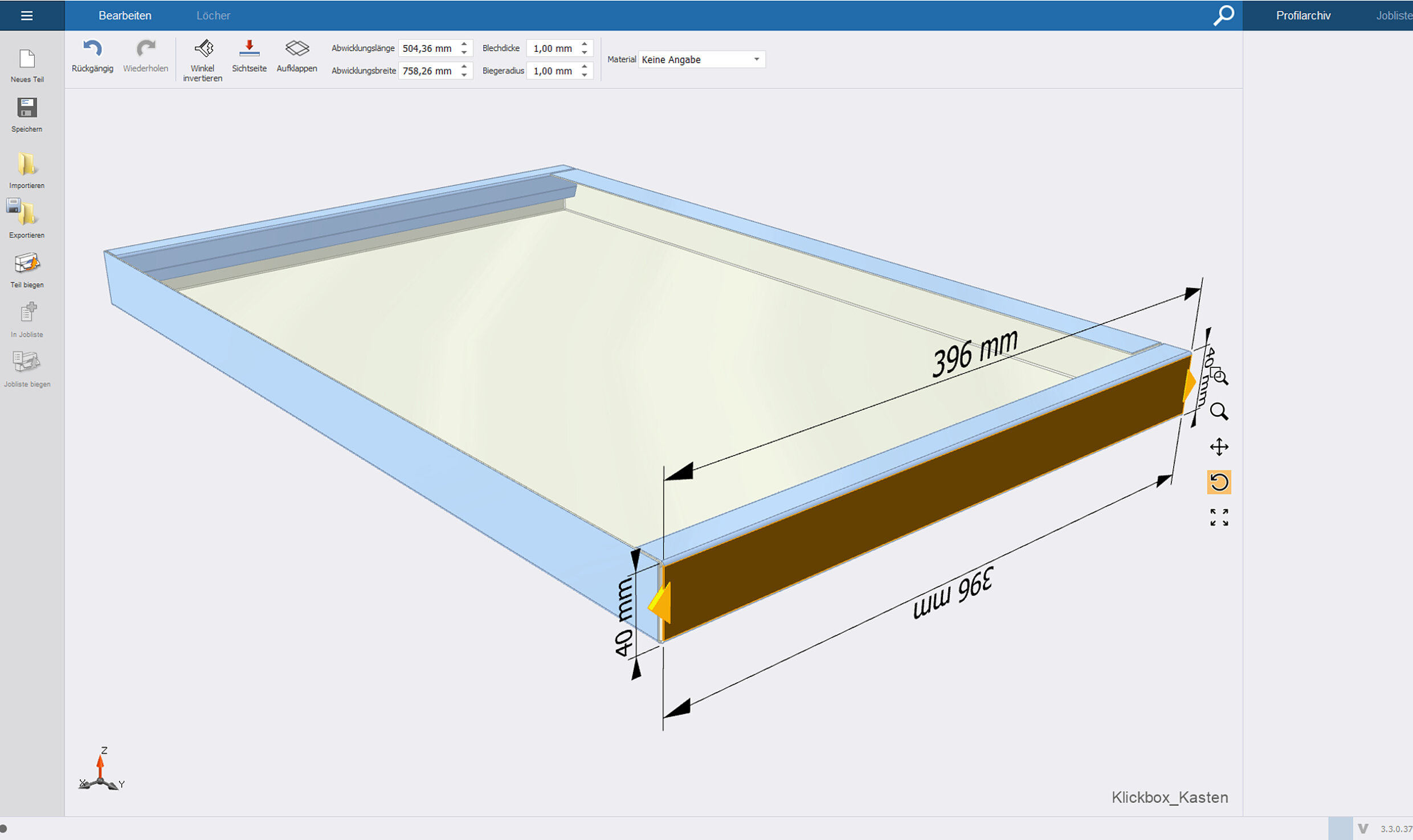Open the Material dropdown
This screenshot has height=840, width=1413.
(x=701, y=59)
